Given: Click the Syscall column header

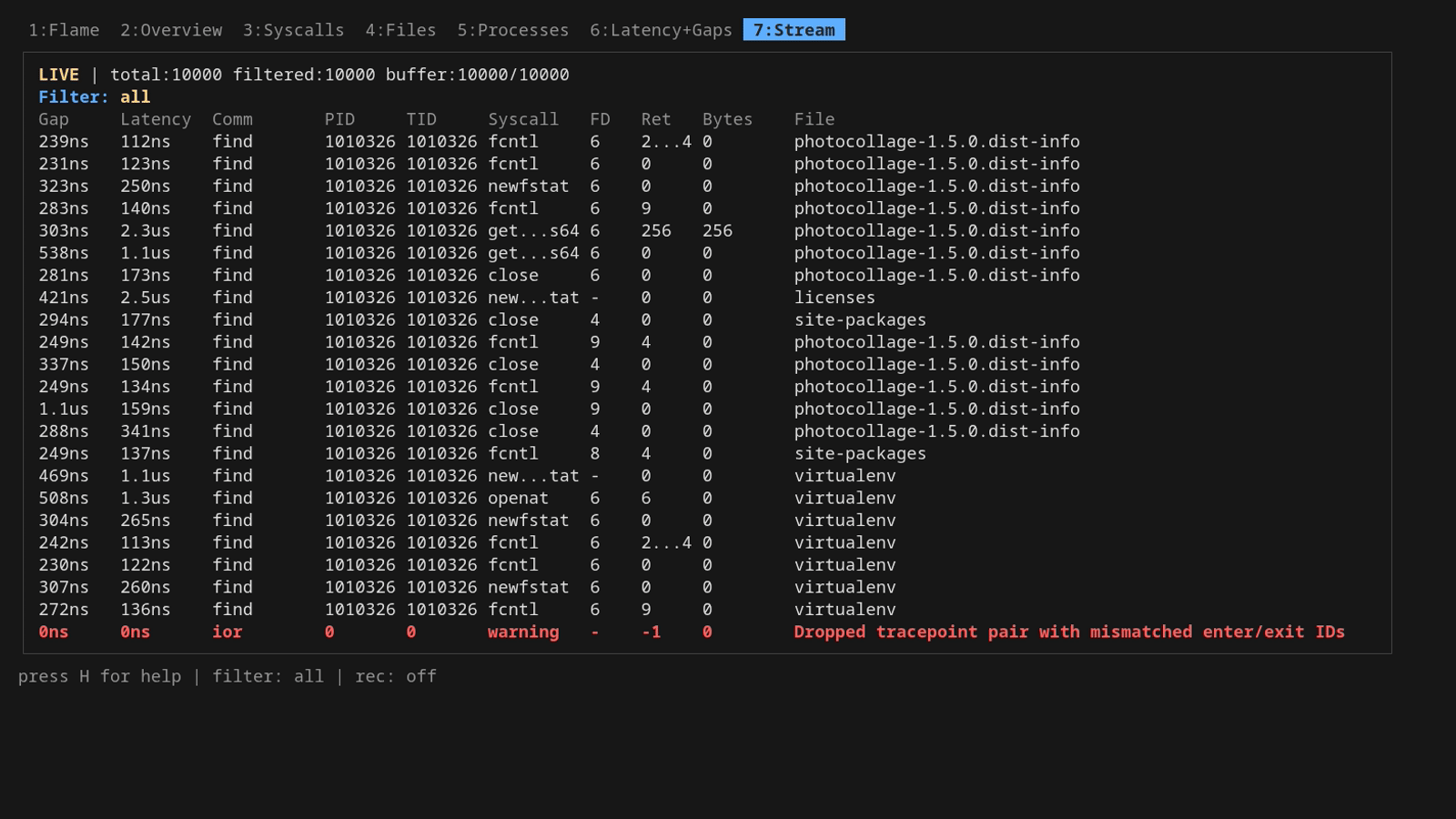Looking at the screenshot, I should pos(523,119).
